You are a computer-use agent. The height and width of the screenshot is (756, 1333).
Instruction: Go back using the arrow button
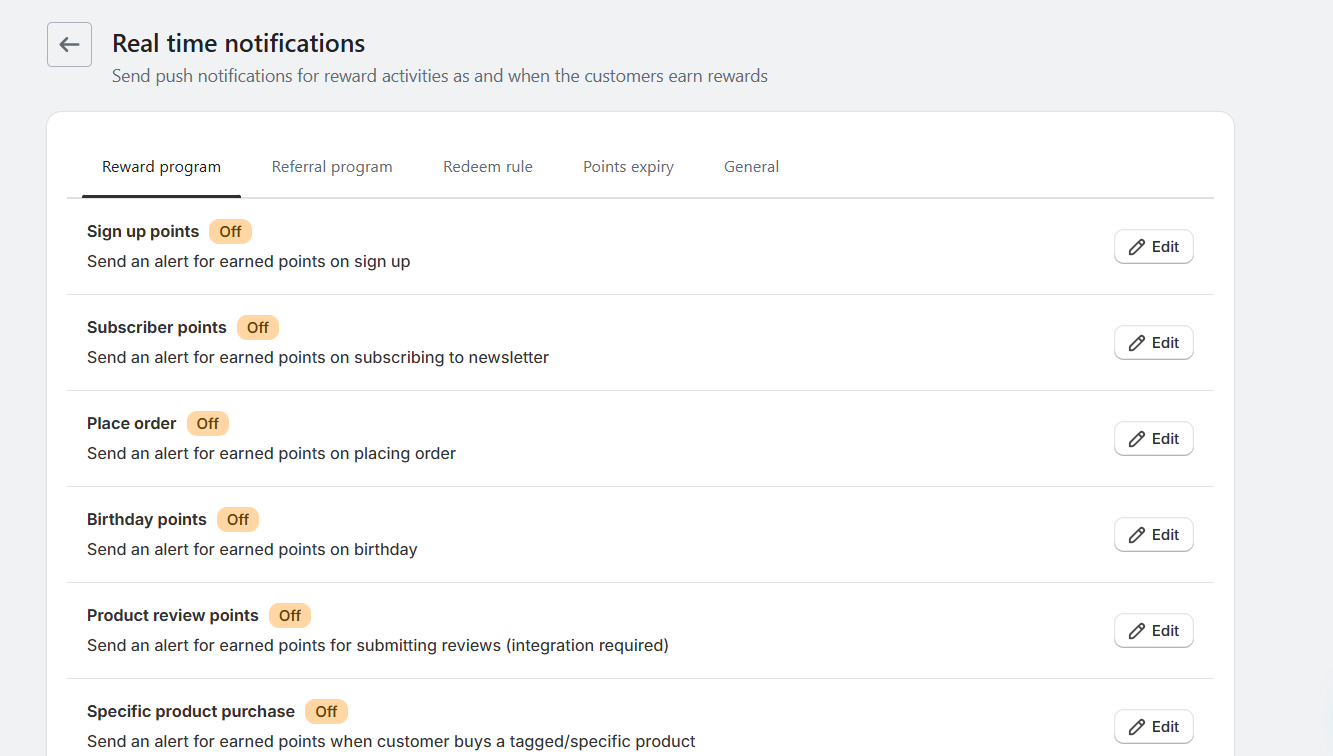(69, 45)
